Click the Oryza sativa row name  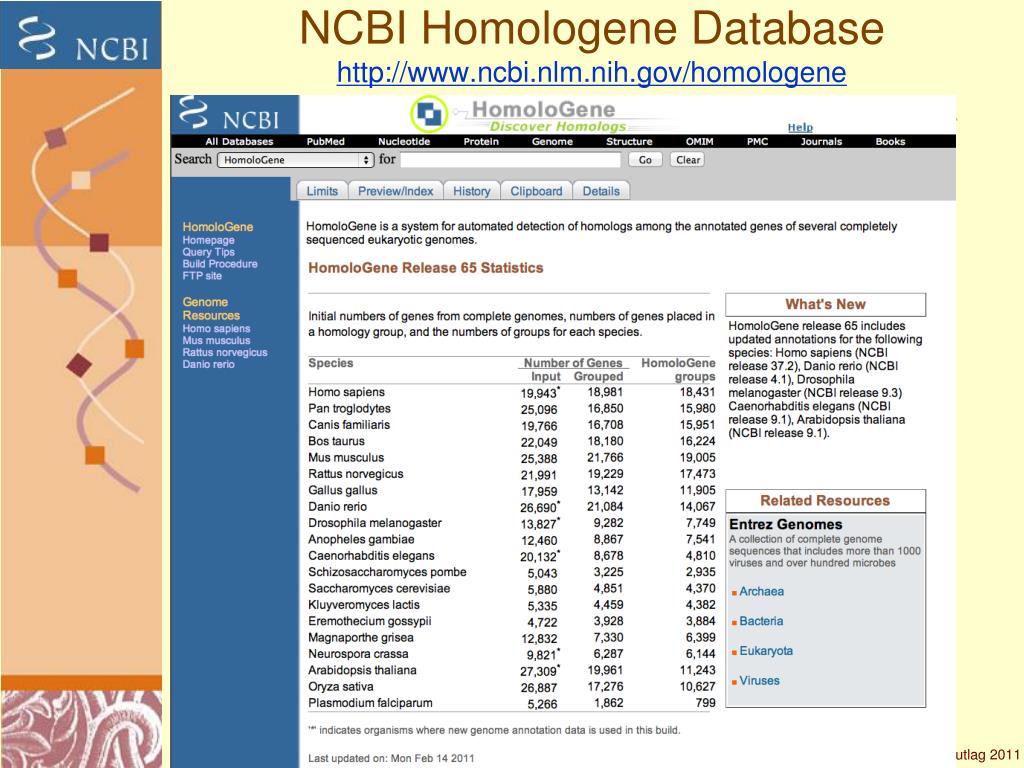tap(340, 686)
